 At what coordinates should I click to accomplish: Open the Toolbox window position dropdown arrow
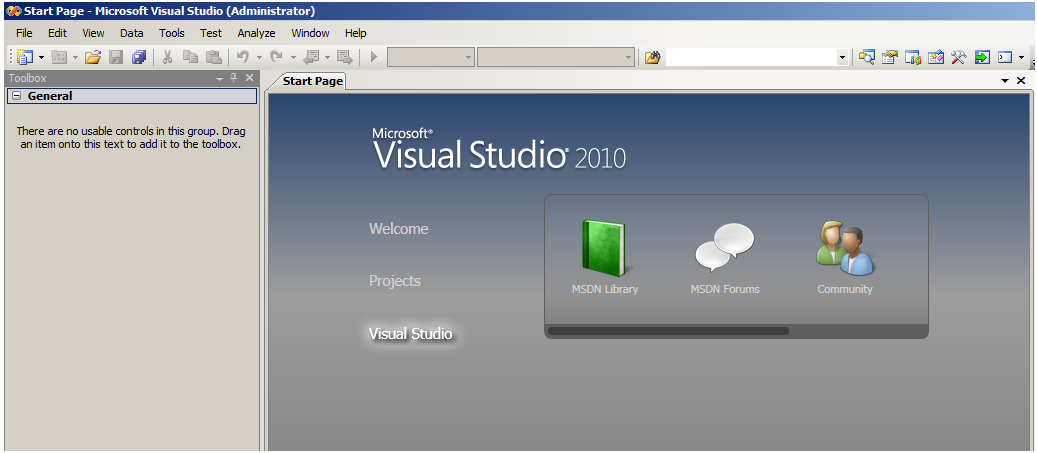[220, 79]
